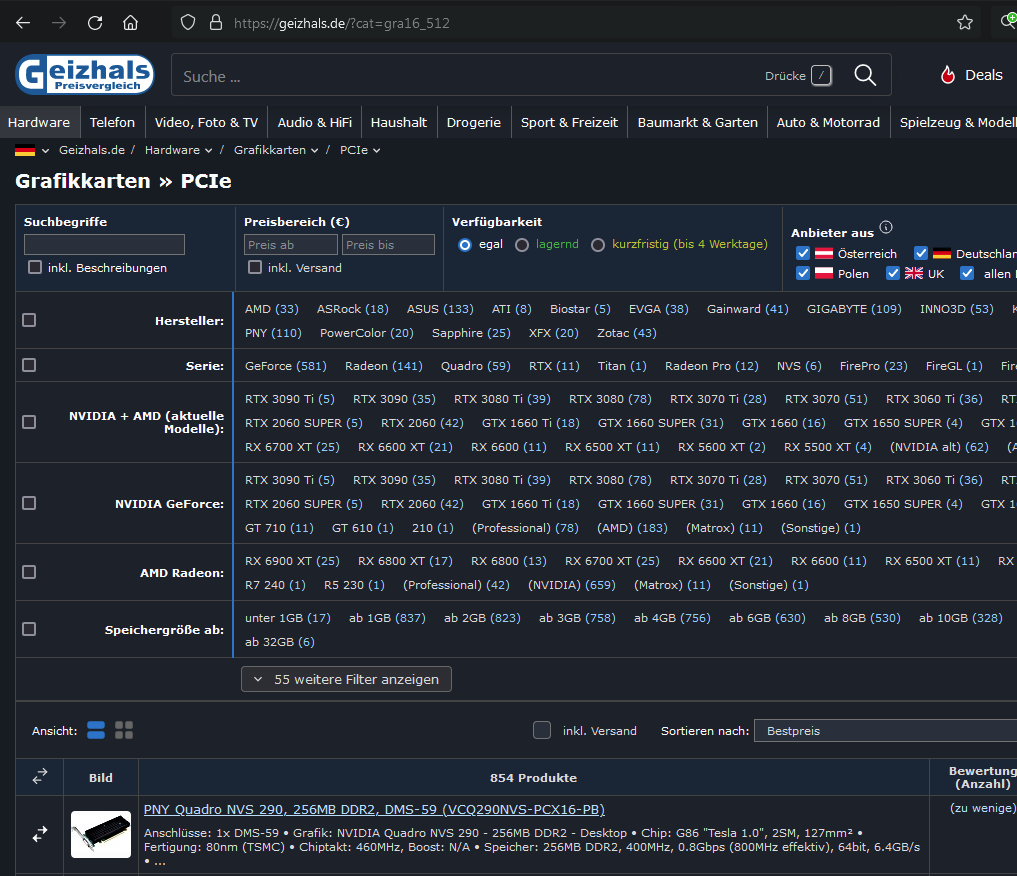Image resolution: width=1017 pixels, height=876 pixels.
Task: Switch to grid view icon
Action: pyautogui.click(x=124, y=730)
